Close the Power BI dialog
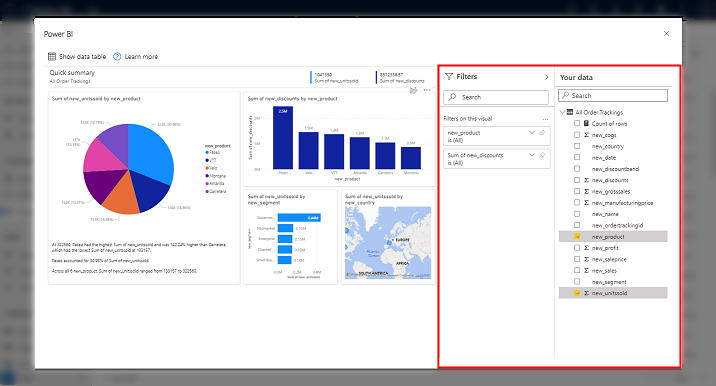 666,34
